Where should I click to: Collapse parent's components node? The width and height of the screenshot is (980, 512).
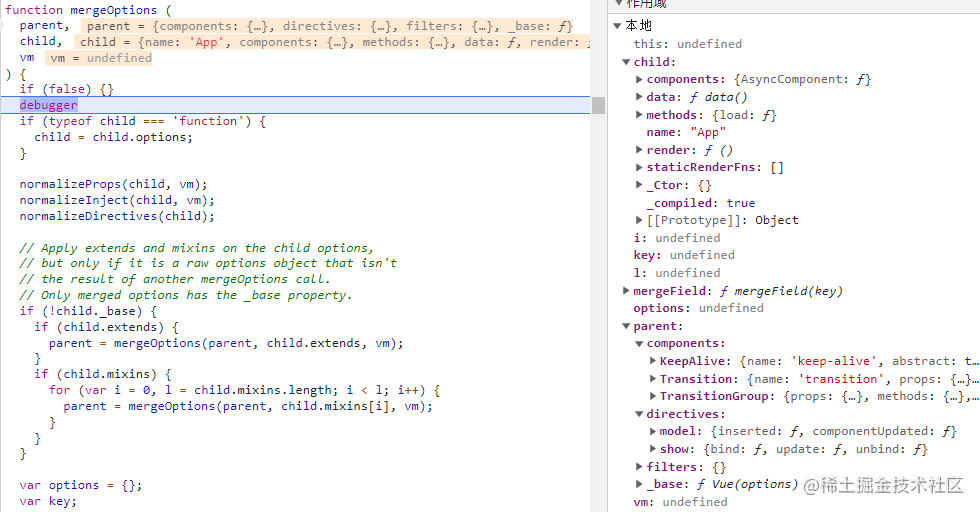pos(639,344)
